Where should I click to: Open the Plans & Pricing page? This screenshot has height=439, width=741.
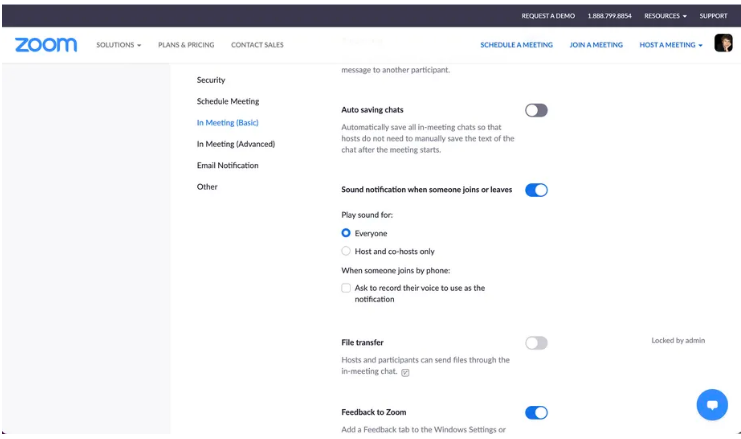coord(186,45)
